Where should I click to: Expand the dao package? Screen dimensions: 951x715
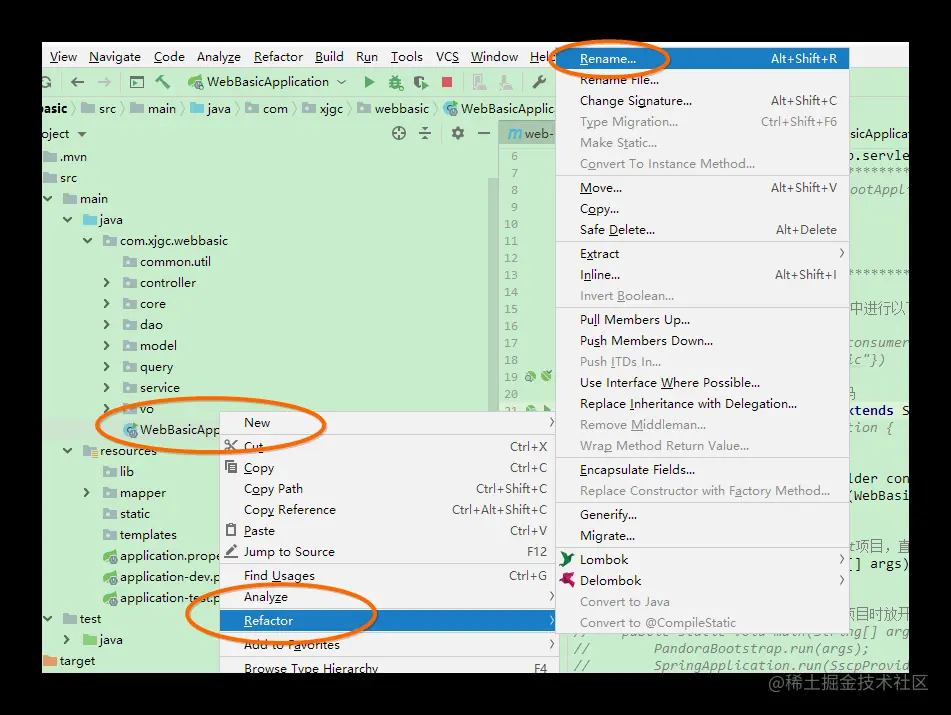click(107, 324)
